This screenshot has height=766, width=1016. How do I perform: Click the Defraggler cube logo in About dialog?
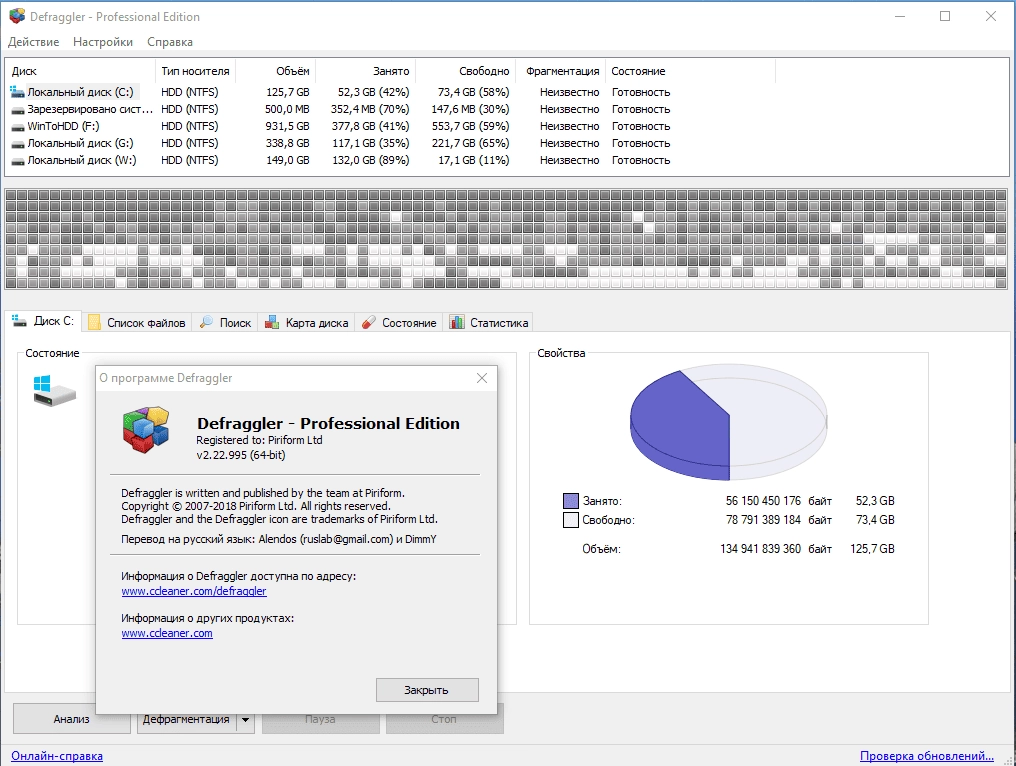coord(146,430)
